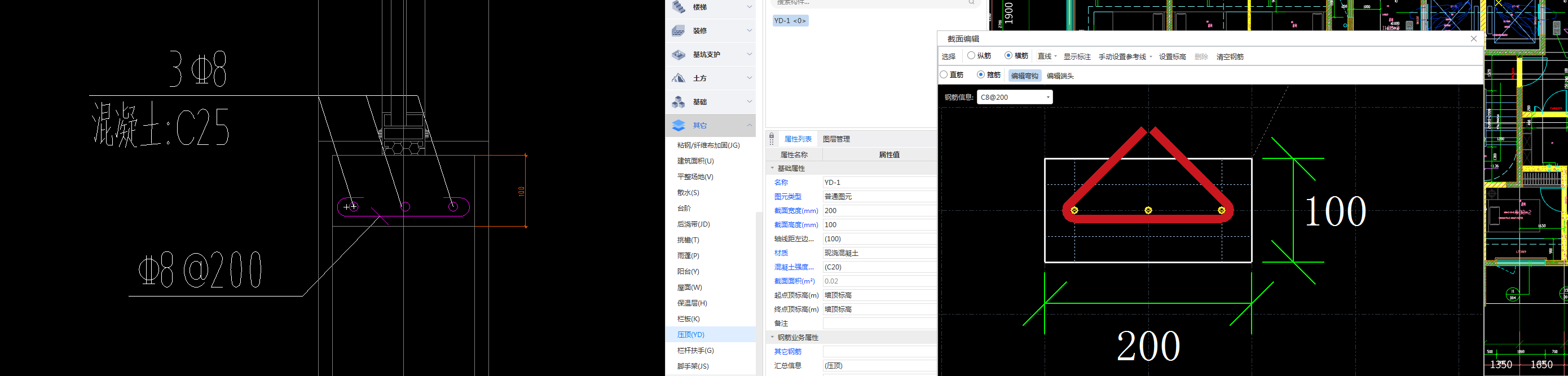Switch to the 图层管理 tab
Viewport: 1568px width, 376px height.
tap(836, 139)
